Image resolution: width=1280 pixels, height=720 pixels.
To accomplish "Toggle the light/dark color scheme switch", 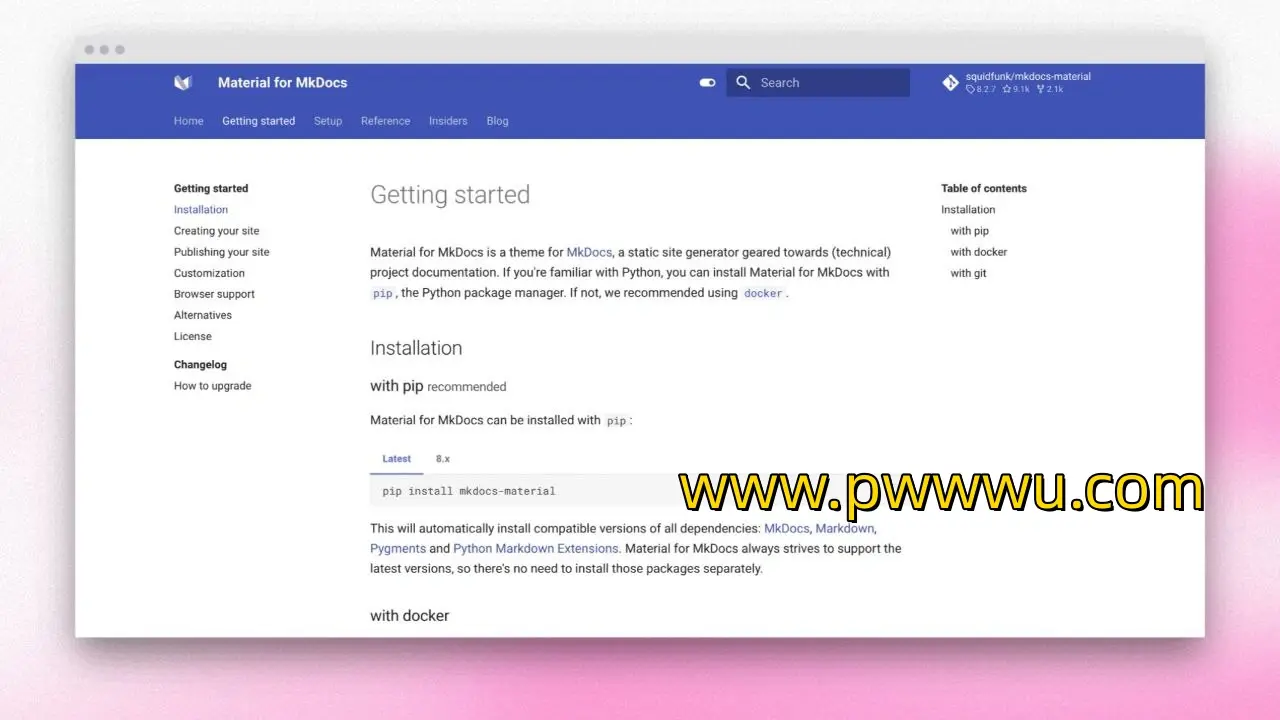I will (x=707, y=83).
